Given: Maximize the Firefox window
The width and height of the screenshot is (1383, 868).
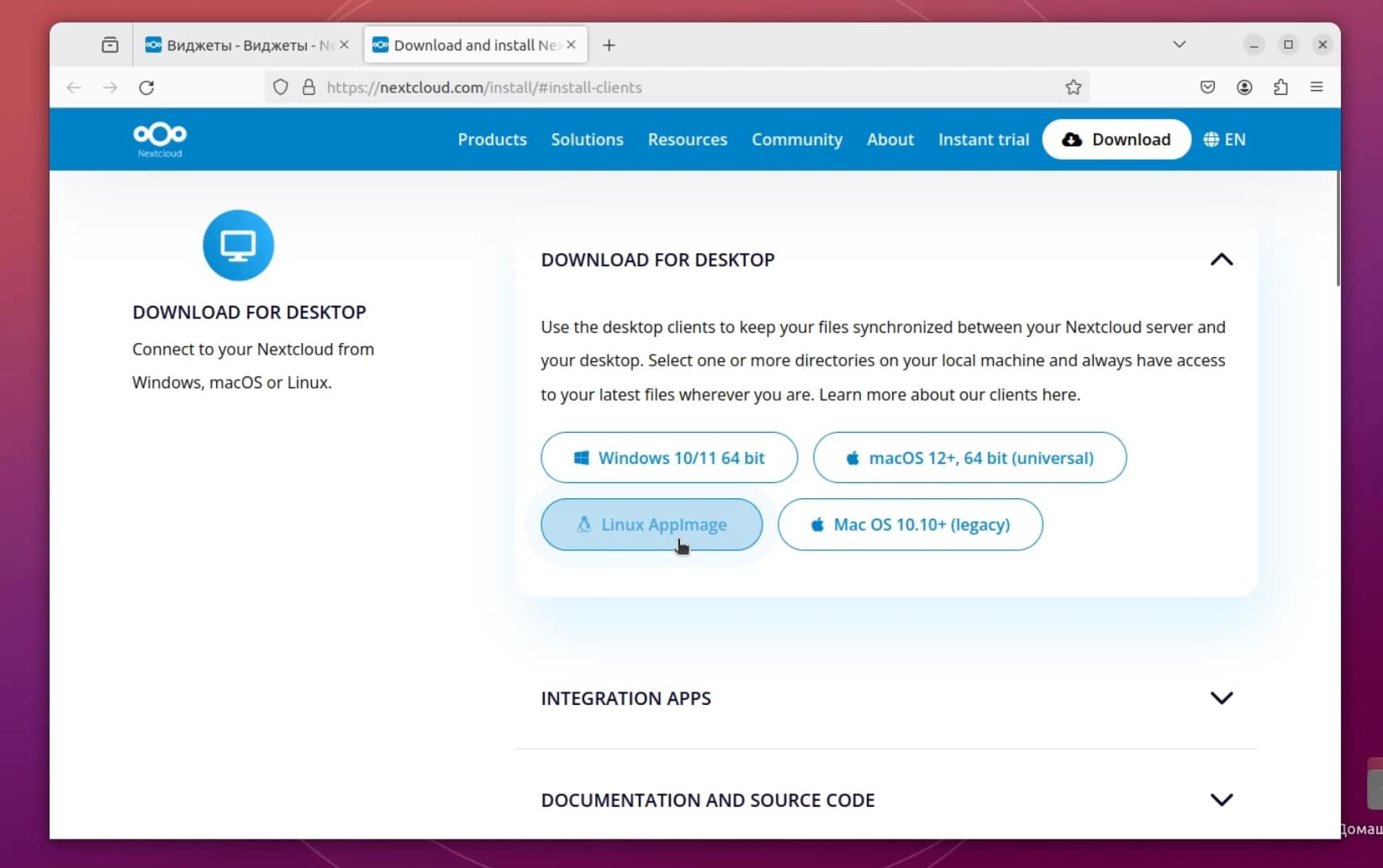Looking at the screenshot, I should 1288,45.
